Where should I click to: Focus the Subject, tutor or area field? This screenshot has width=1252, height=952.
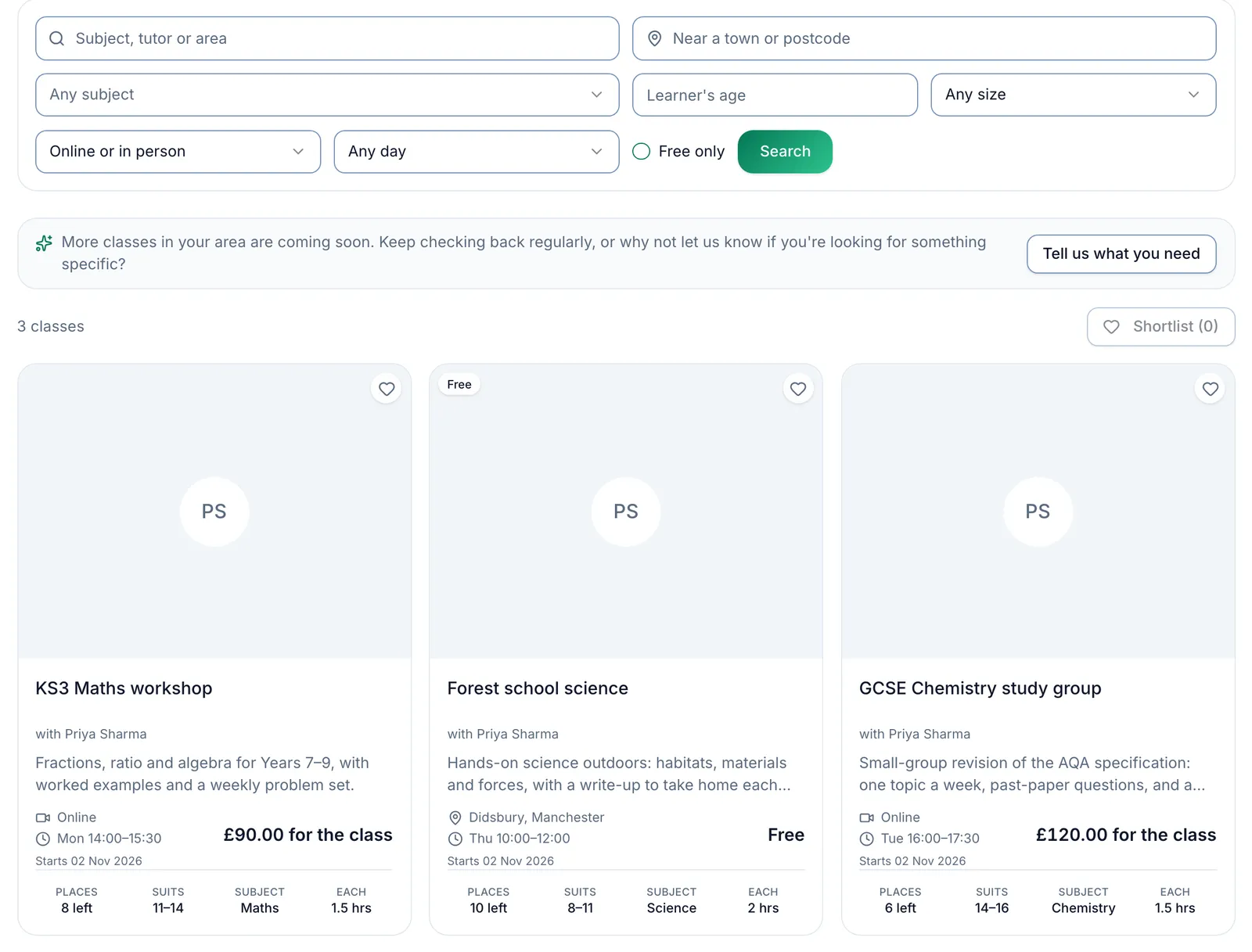327,38
